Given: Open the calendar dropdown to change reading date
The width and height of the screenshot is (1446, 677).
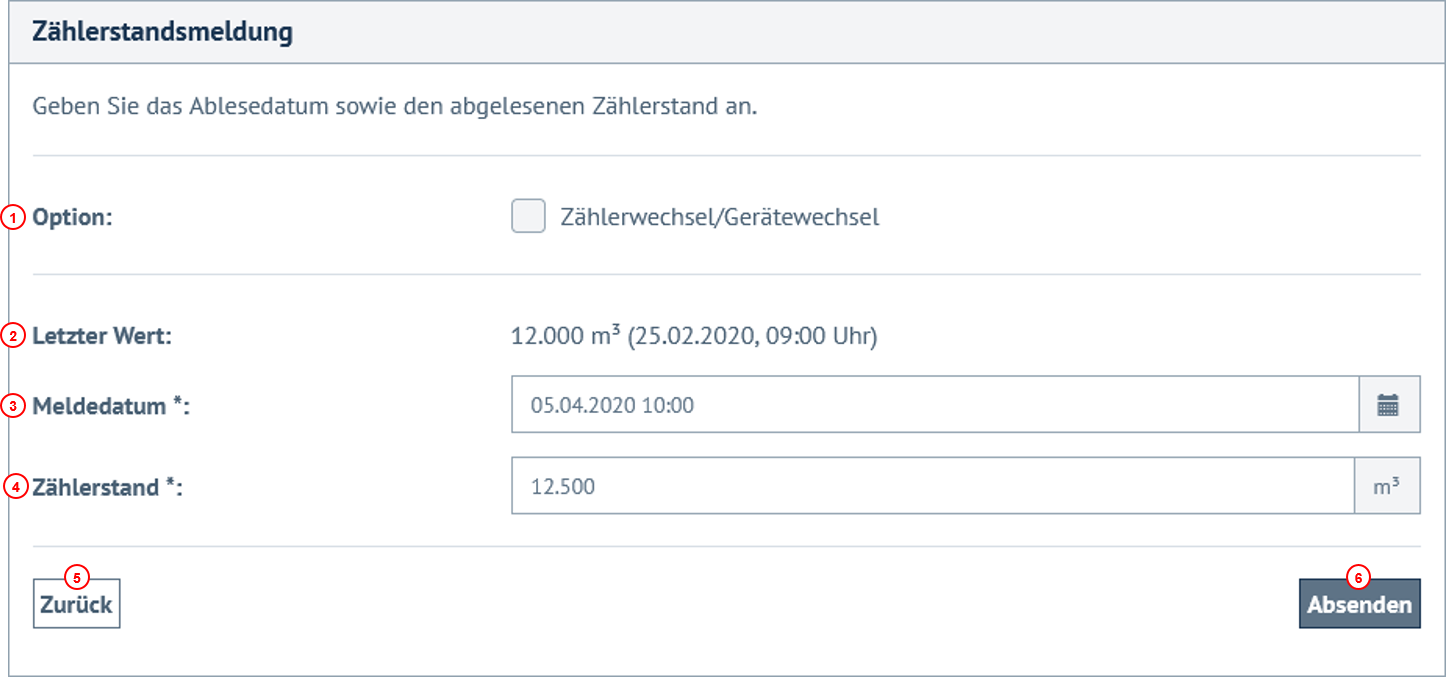Looking at the screenshot, I should [x=1389, y=404].
